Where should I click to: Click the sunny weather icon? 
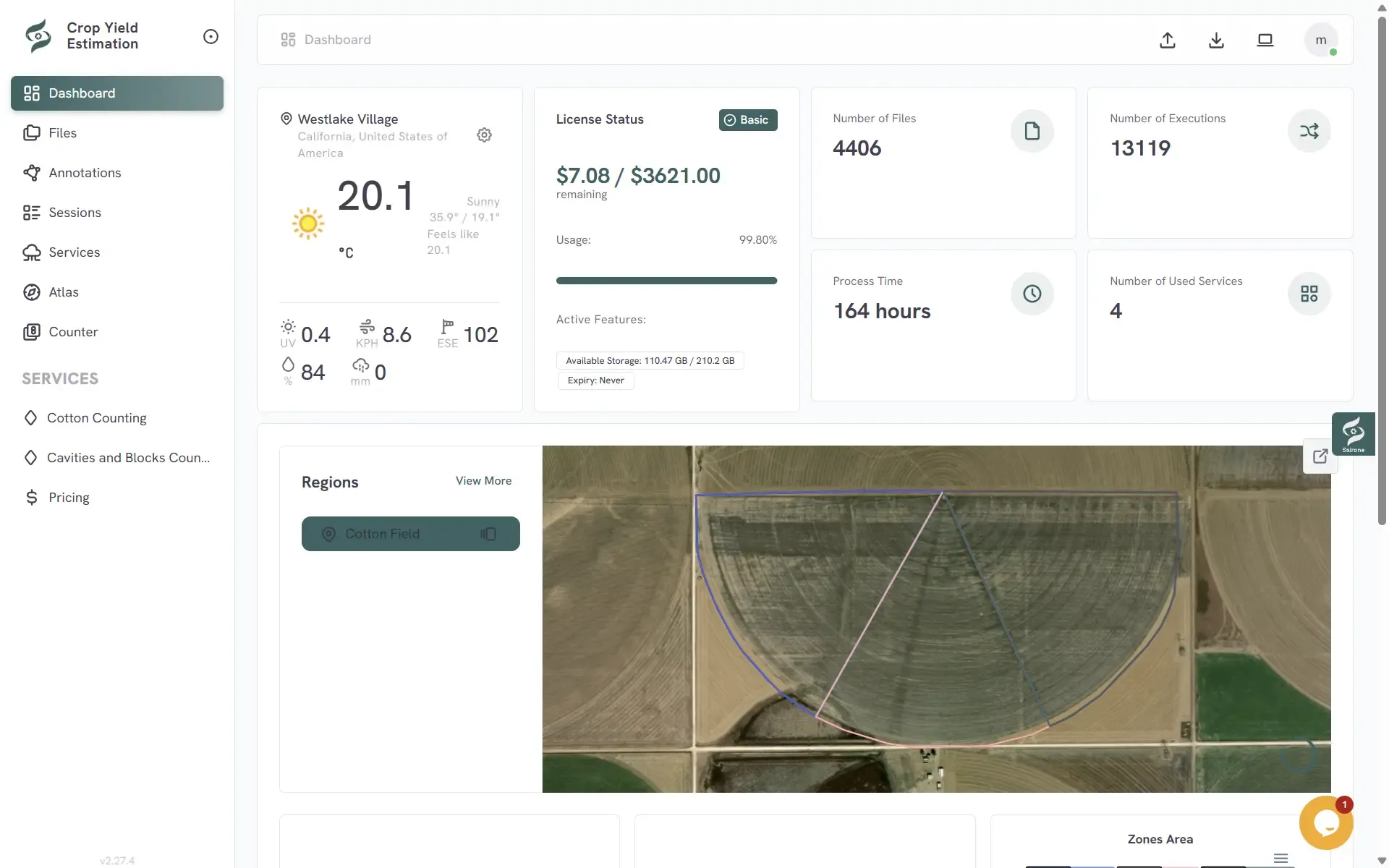[307, 224]
